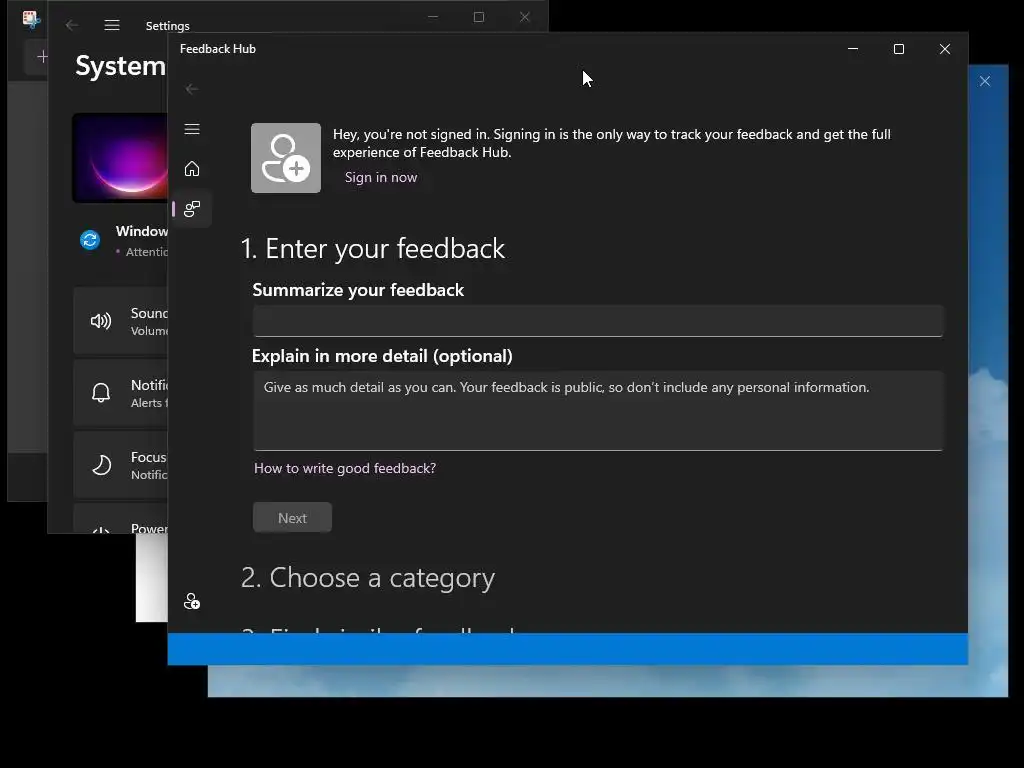
Task: Maximize the Feedback Hub window
Action: [899, 49]
